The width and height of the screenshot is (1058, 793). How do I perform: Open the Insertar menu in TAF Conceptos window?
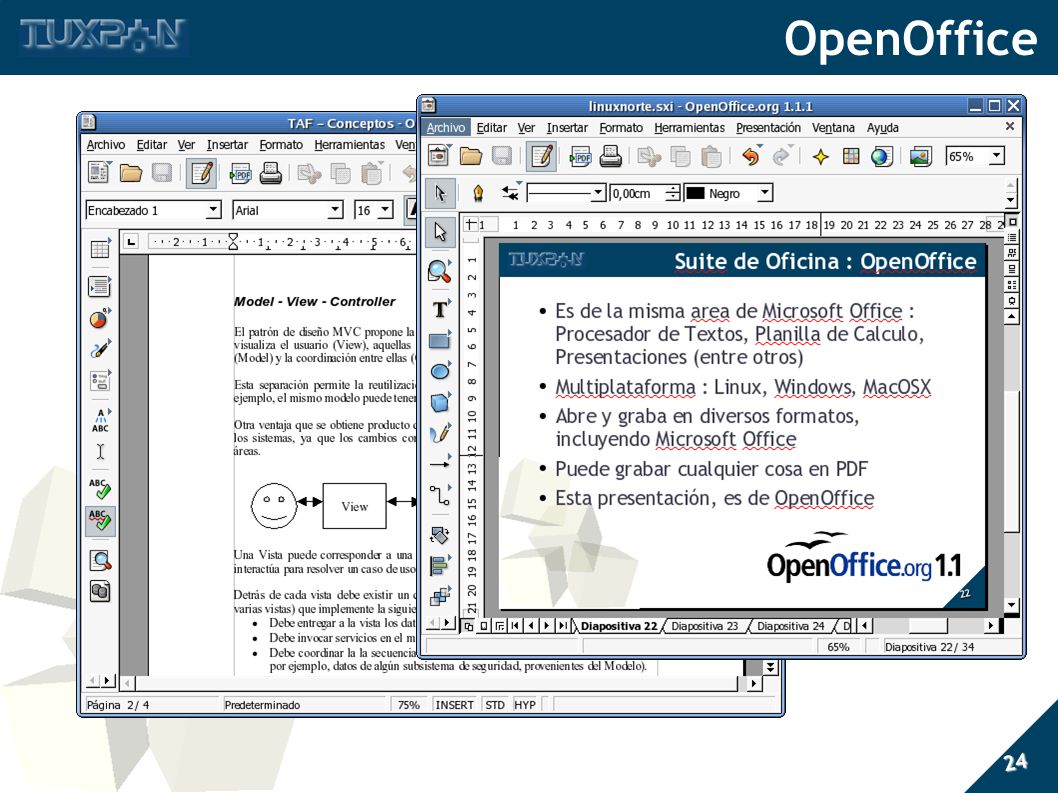click(227, 144)
